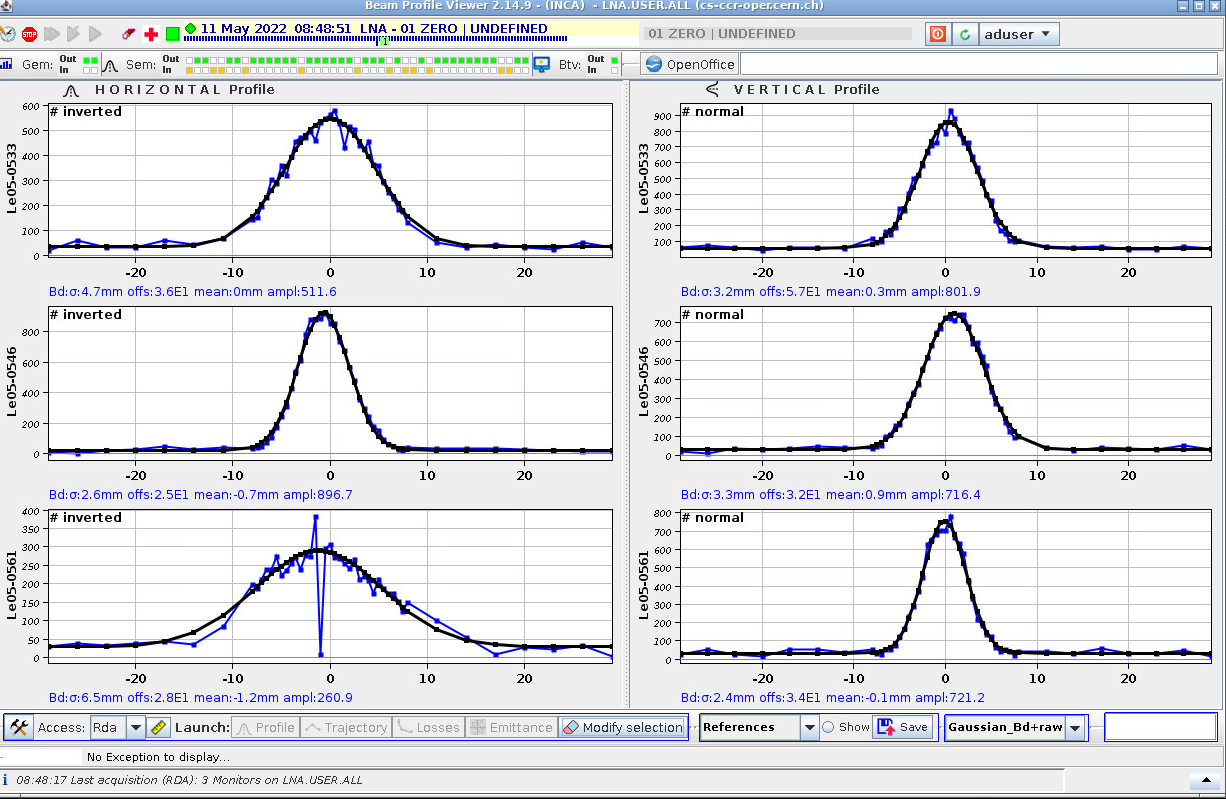Click the green refresh arrow icon
The height and width of the screenshot is (799, 1226).
[x=965, y=34]
